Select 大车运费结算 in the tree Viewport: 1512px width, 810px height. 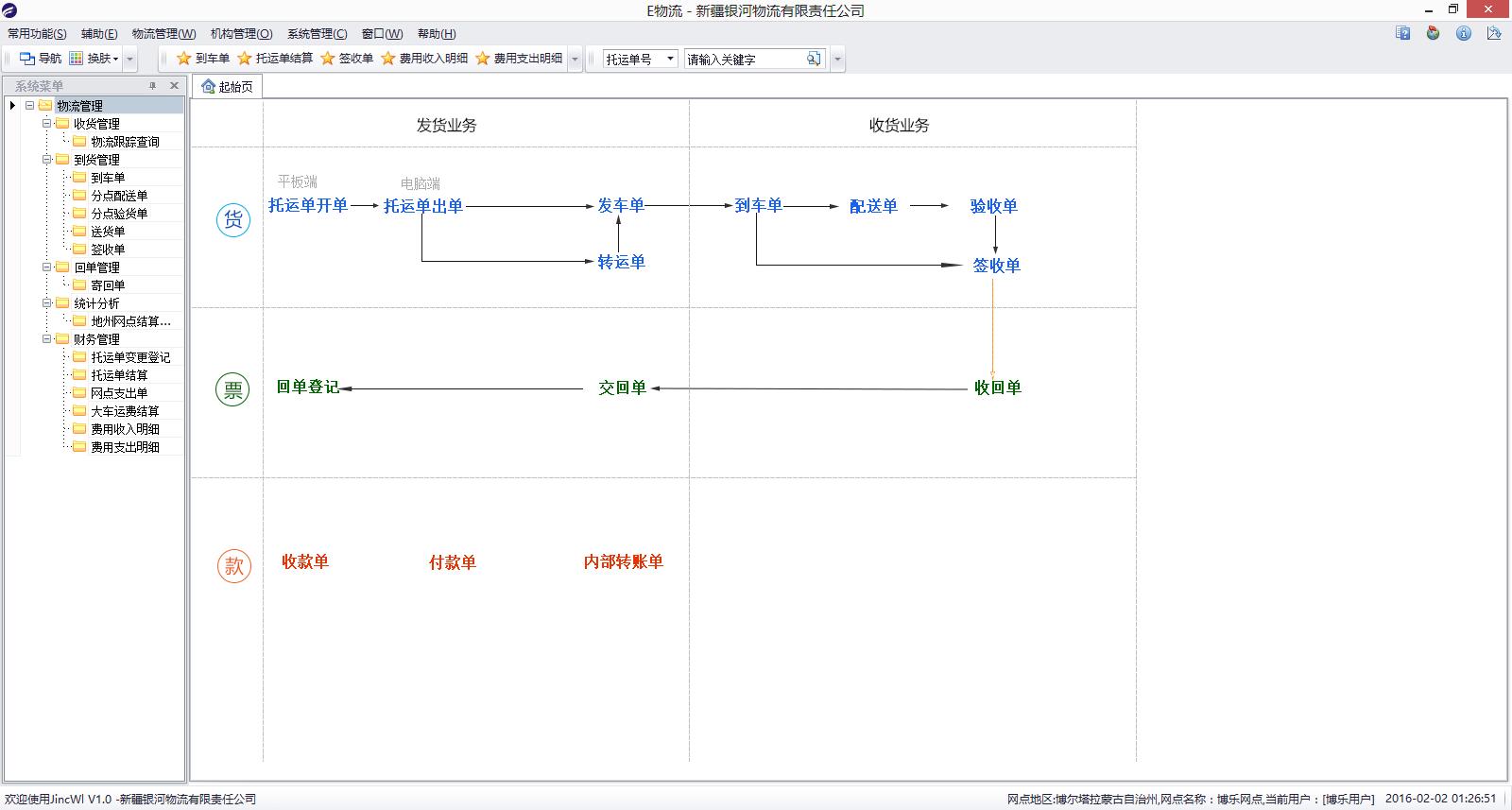coord(125,411)
